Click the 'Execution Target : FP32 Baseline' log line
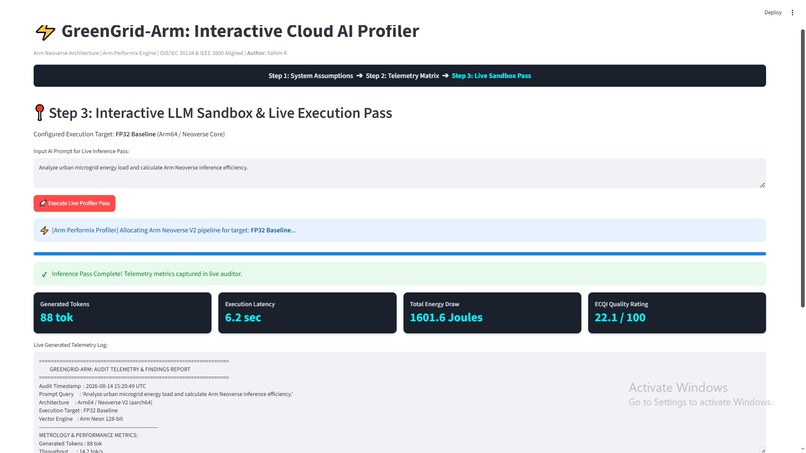 coord(78,411)
